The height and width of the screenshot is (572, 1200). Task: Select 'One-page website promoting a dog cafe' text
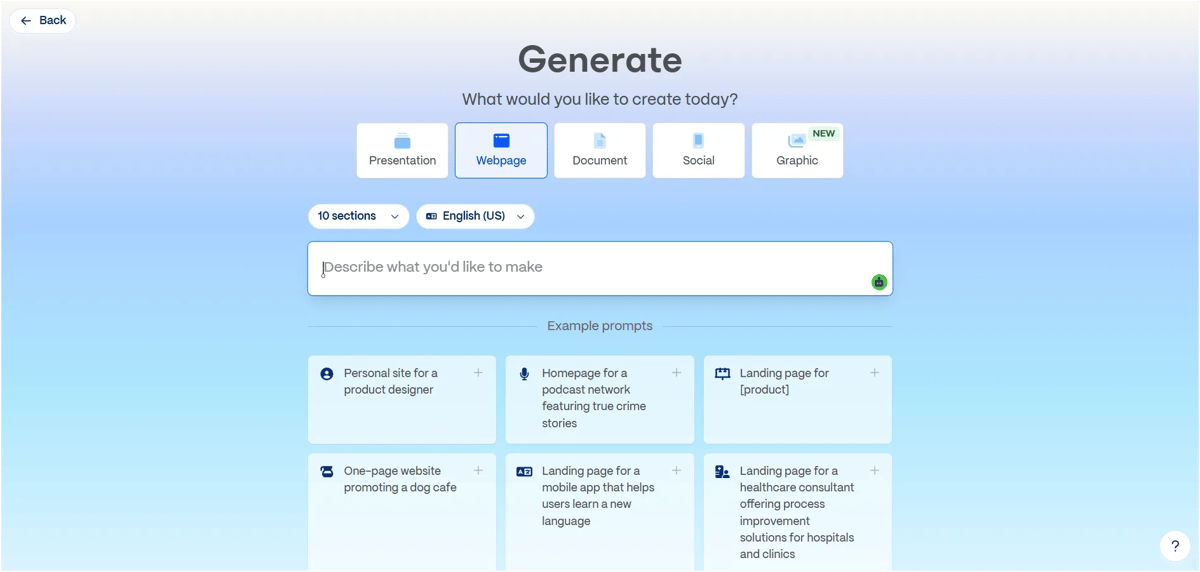400,480
